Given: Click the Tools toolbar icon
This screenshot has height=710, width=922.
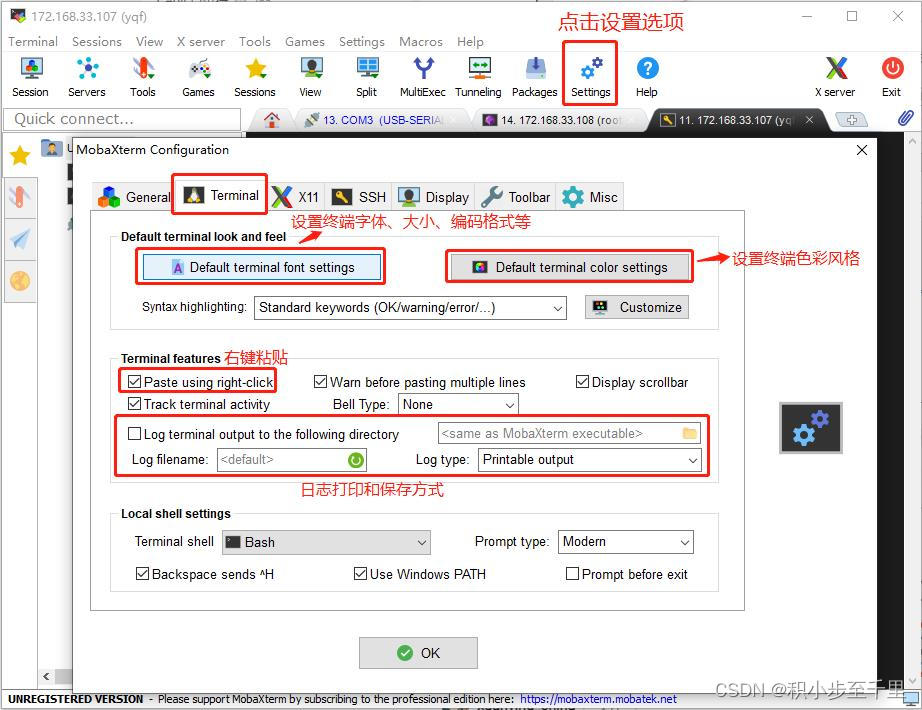Looking at the screenshot, I should [x=143, y=77].
